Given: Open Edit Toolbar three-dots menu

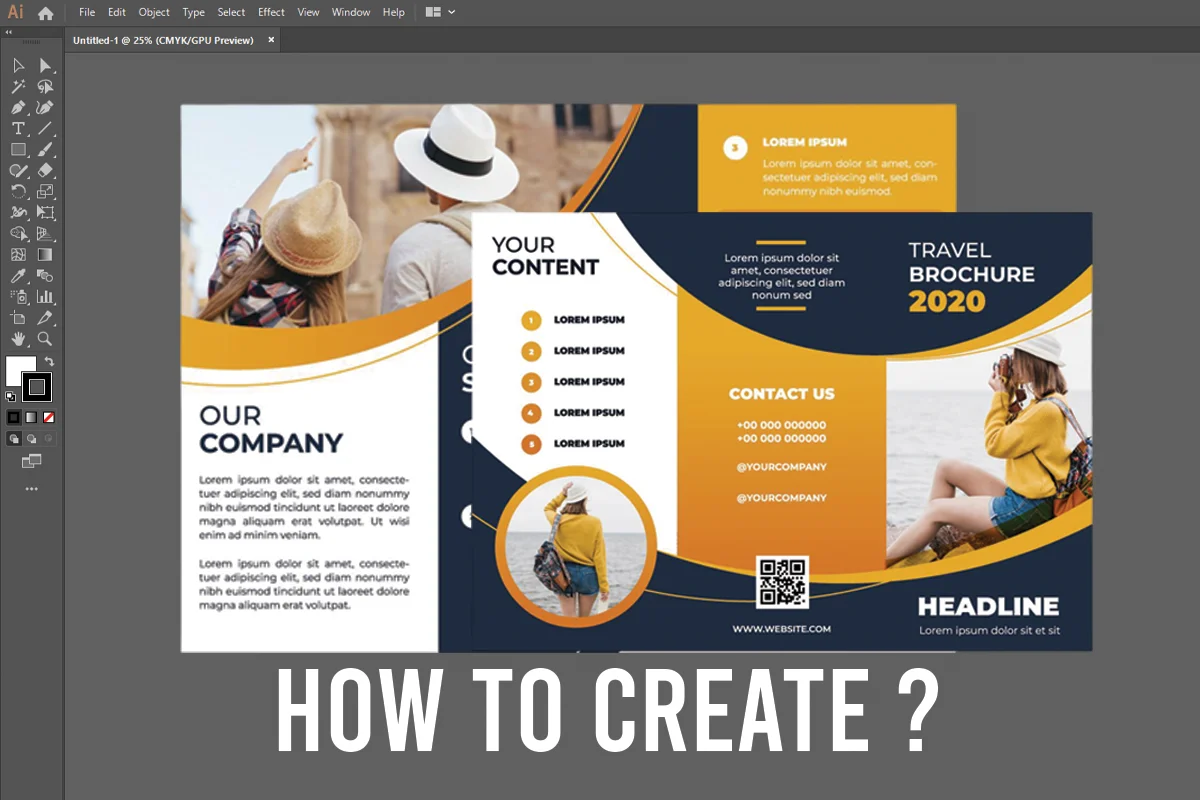Looking at the screenshot, I should 31,489.
